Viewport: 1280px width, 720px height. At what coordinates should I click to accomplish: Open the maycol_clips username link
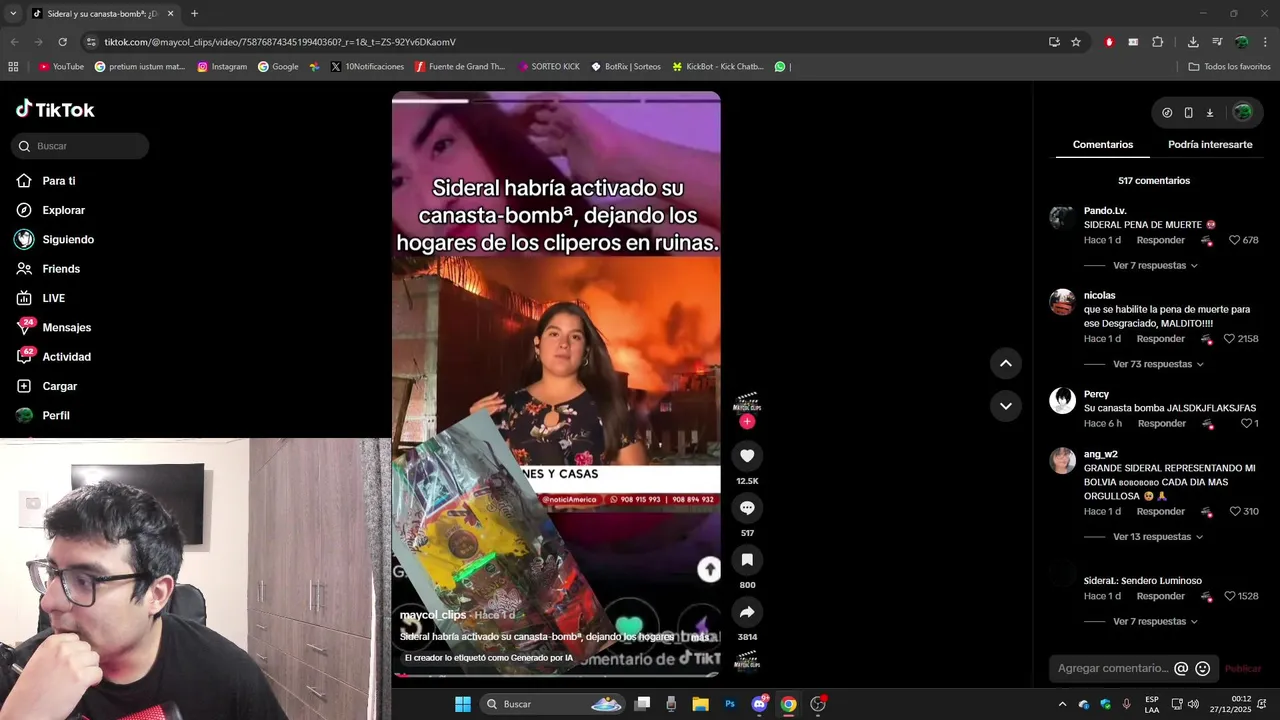pos(433,615)
